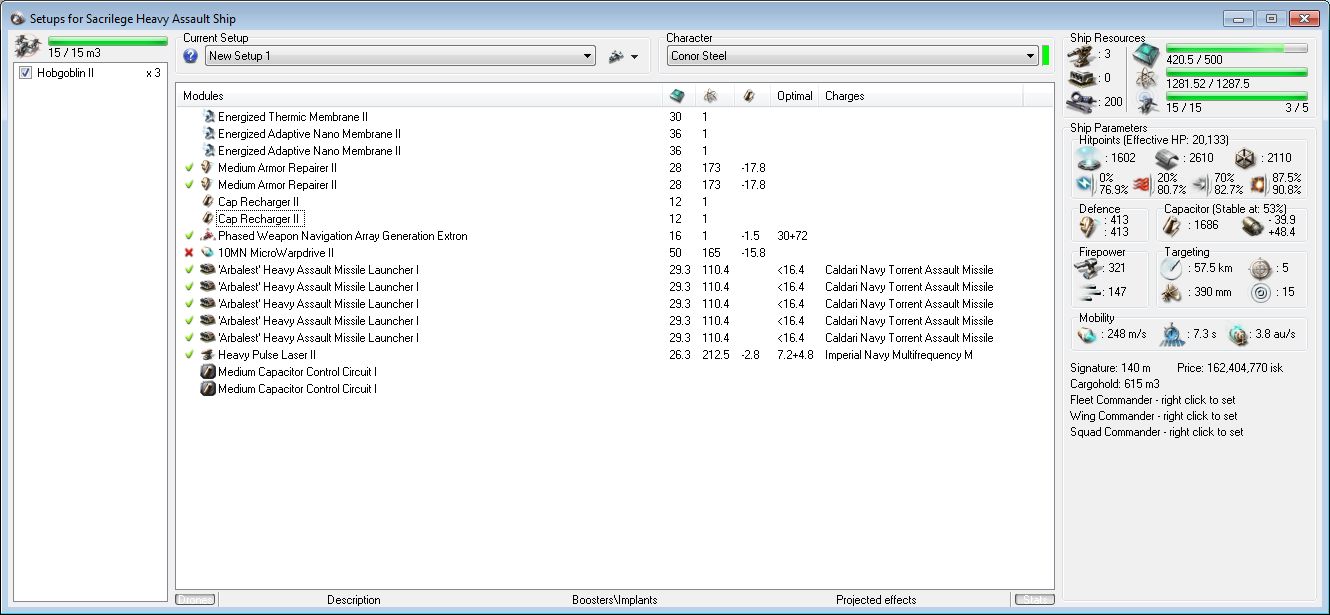Click the powergrid icon beside 1281.52 / 1287.5
The width and height of the screenshot is (1330, 615).
tap(1147, 78)
